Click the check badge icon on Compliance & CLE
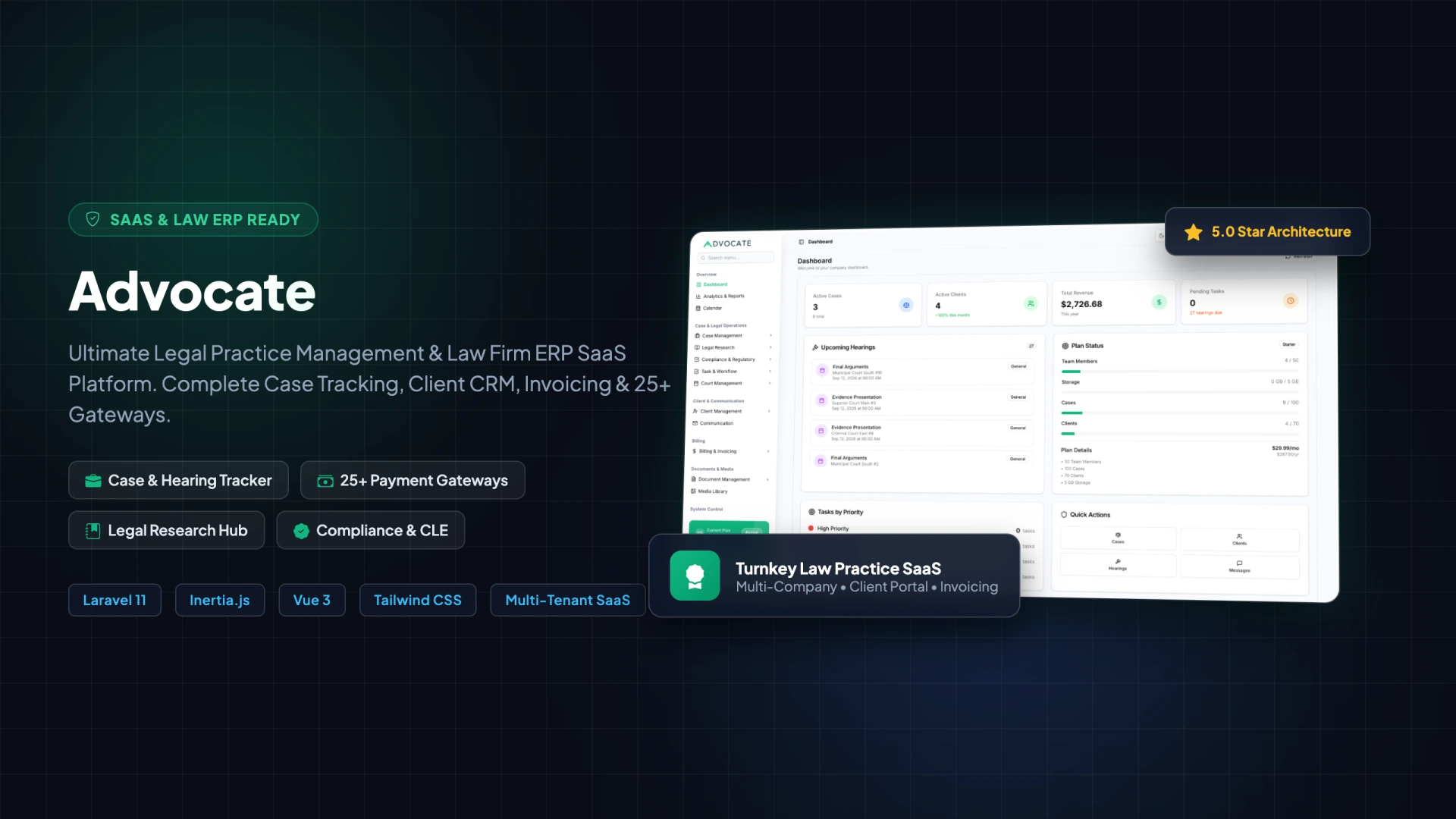 click(x=301, y=531)
